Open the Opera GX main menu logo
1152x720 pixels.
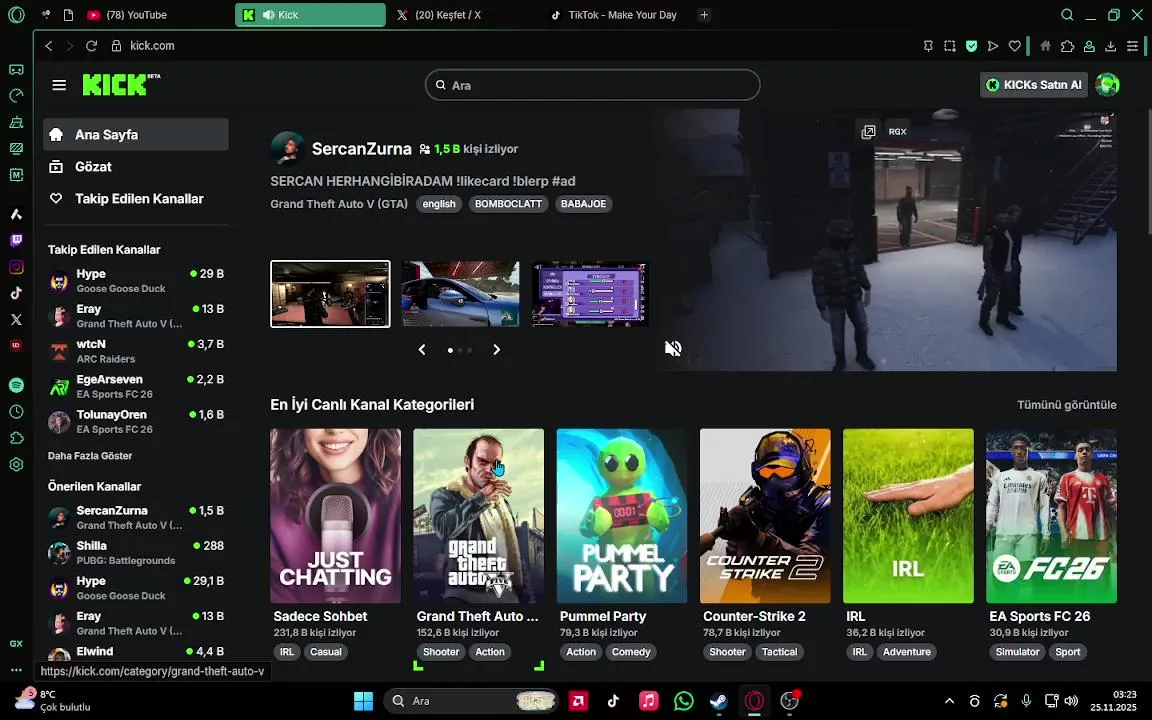tap(16, 15)
